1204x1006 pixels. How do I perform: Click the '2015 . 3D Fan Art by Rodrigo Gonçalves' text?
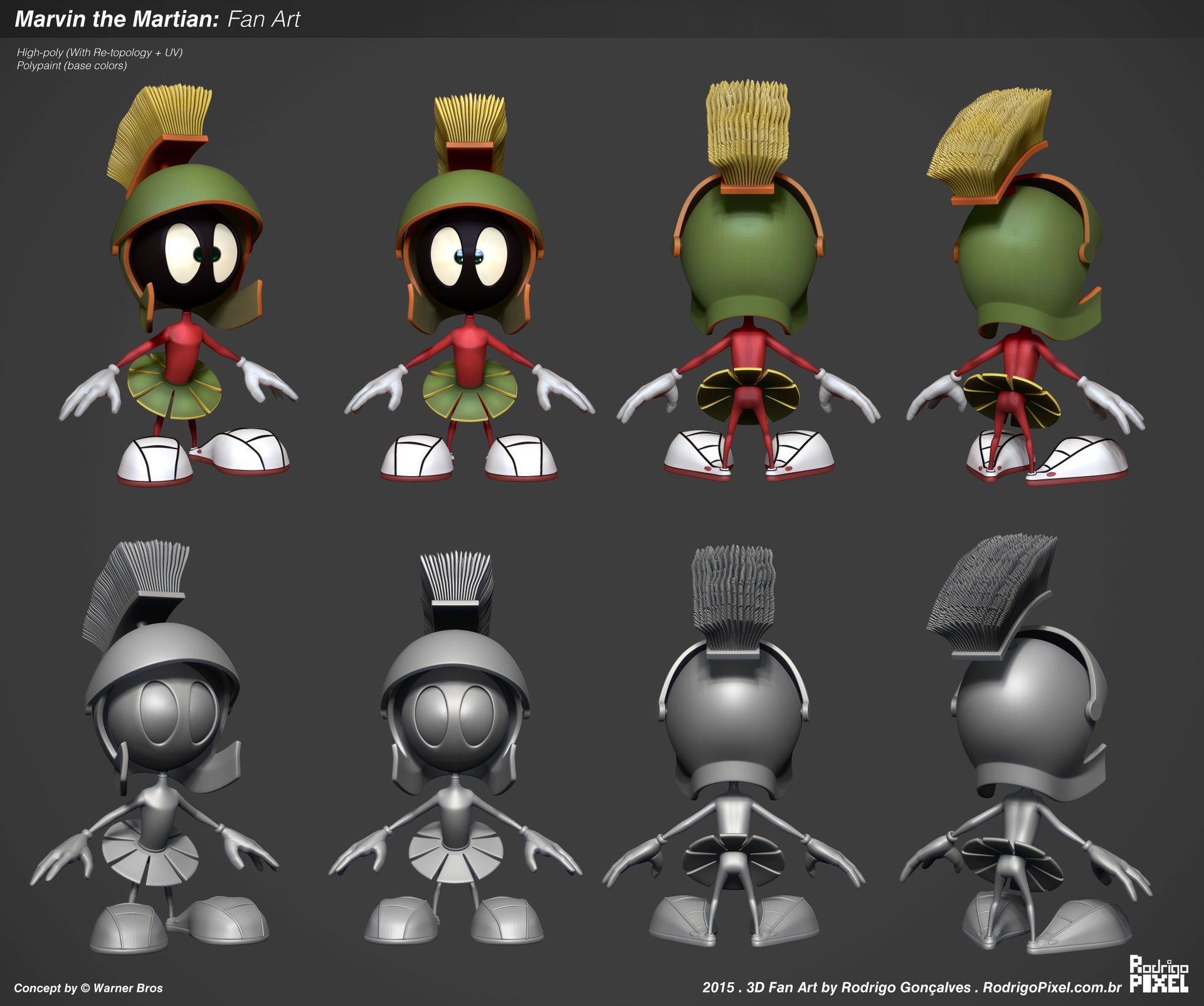[x=837, y=987]
